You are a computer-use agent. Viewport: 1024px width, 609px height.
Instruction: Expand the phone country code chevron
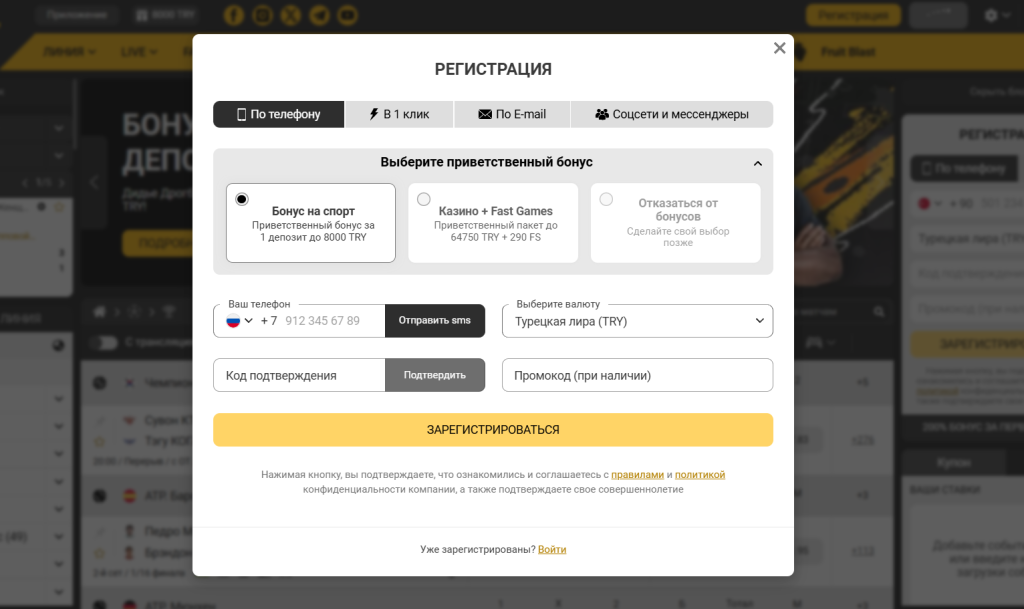coord(249,320)
